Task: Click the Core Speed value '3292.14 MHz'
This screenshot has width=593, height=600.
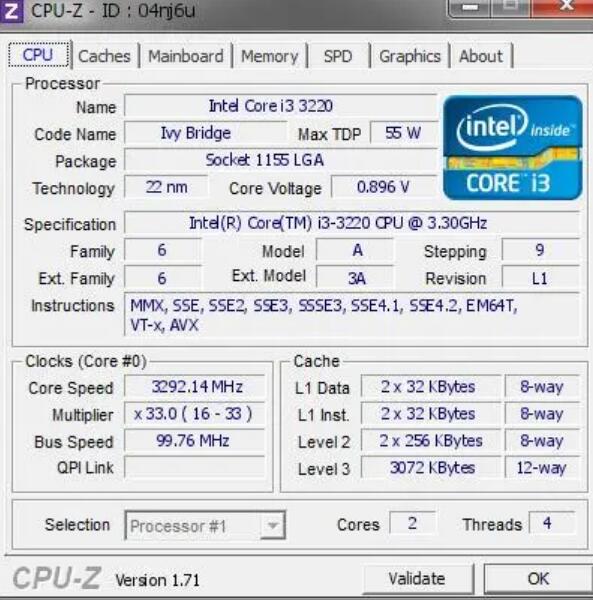Action: [195, 386]
